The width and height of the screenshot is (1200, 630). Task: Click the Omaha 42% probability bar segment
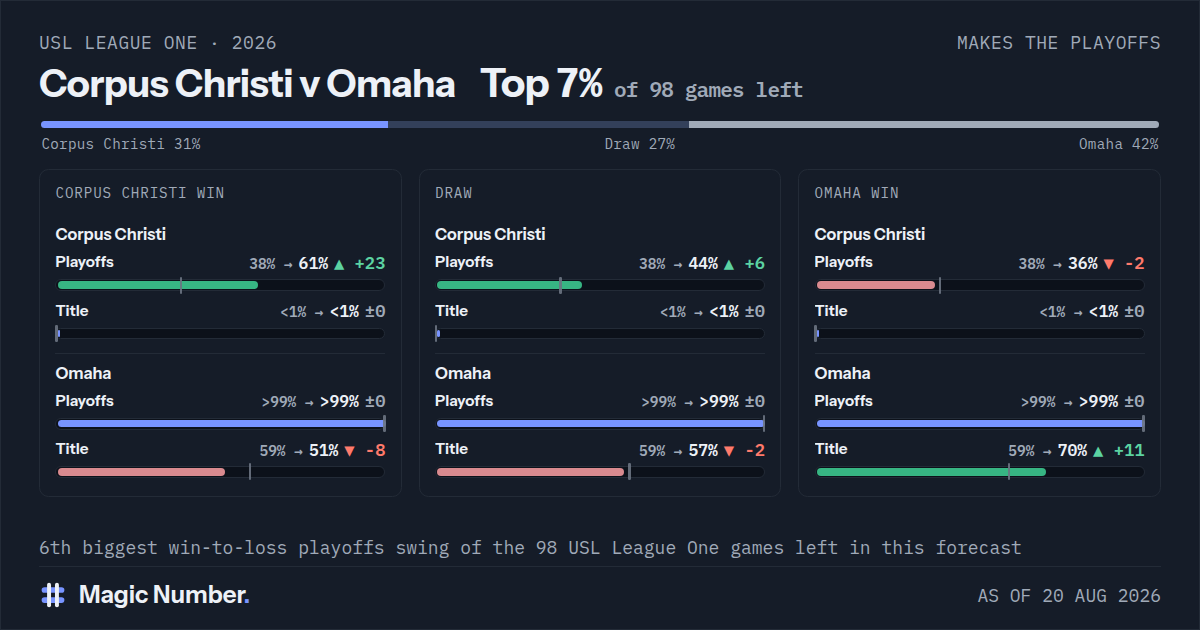point(924,125)
